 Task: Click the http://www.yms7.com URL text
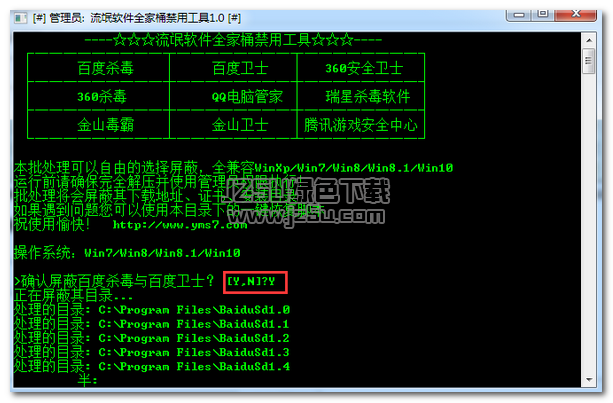click(180, 225)
